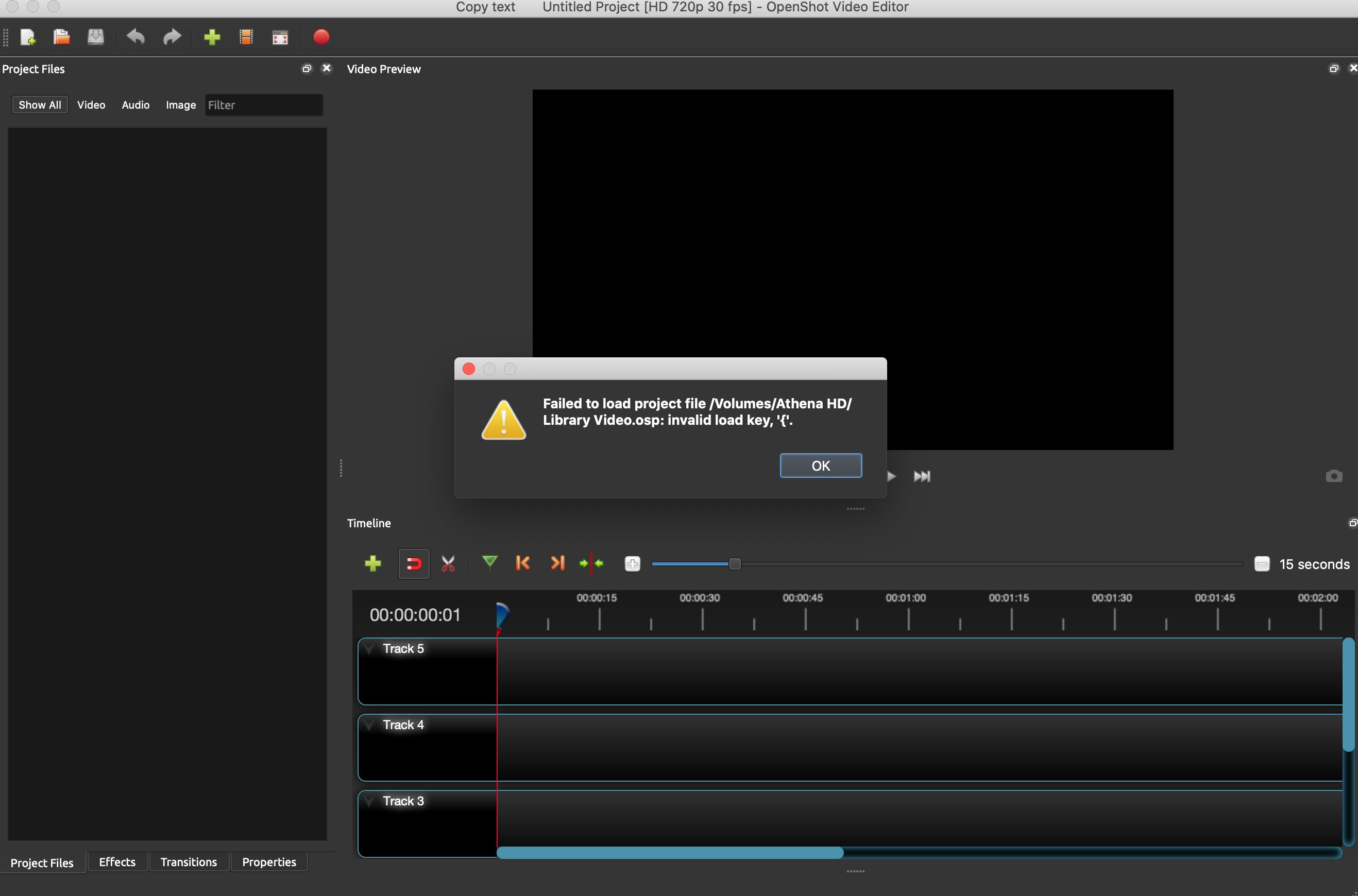Jump to the previous marker
This screenshot has width=1358, height=896.
point(523,563)
